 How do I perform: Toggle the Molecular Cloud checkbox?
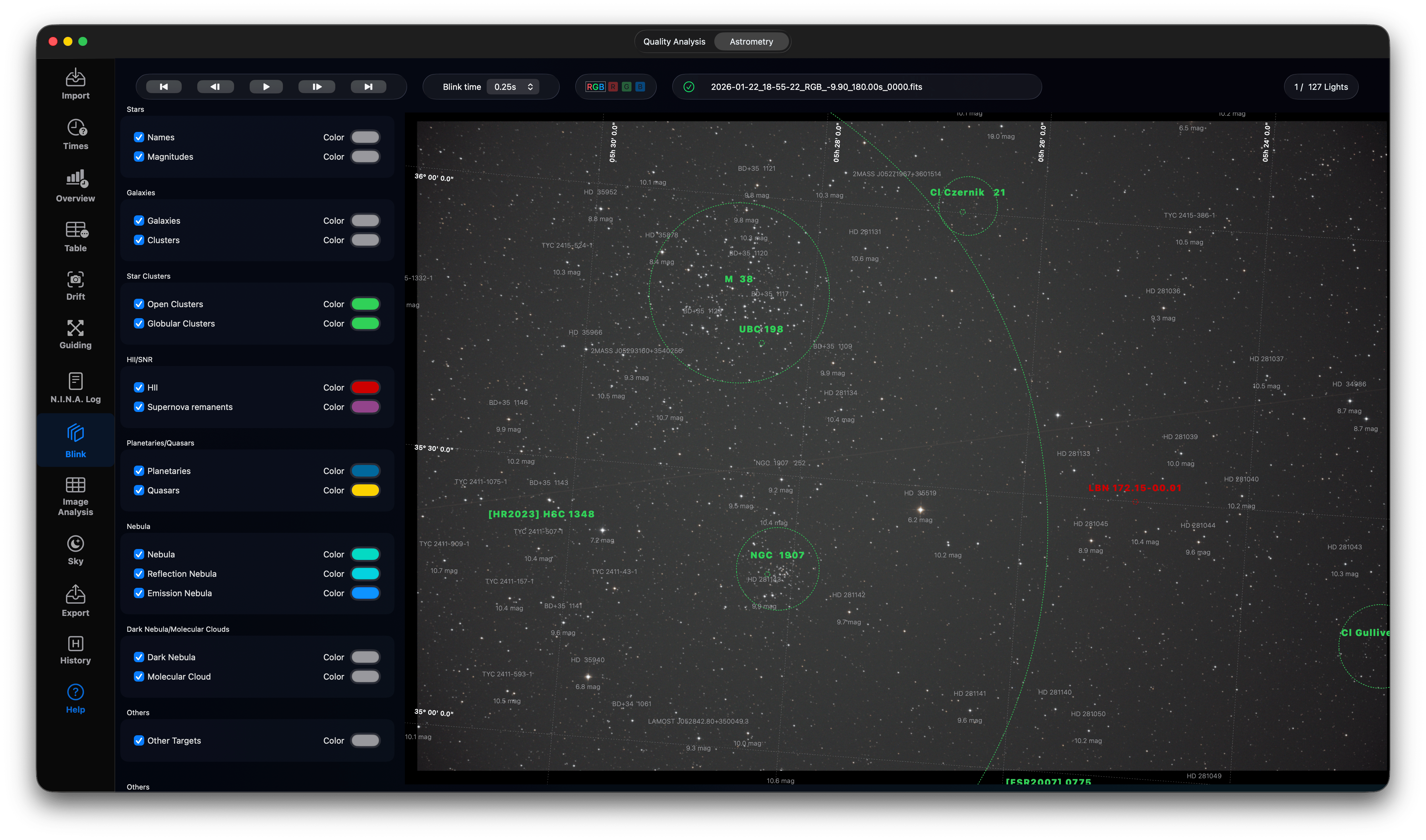[139, 676]
